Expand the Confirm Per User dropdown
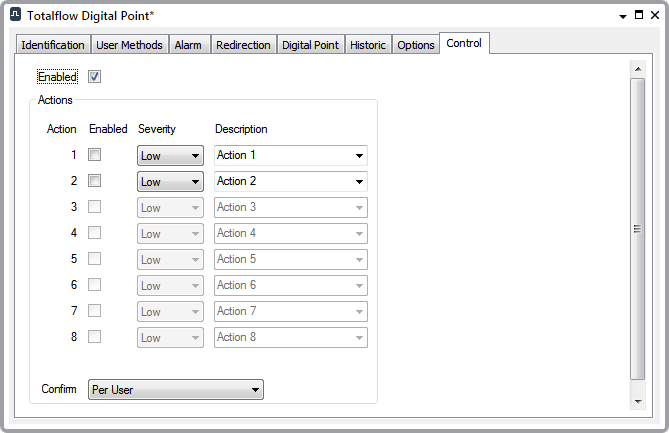The width and height of the screenshot is (669, 433). coord(176,390)
